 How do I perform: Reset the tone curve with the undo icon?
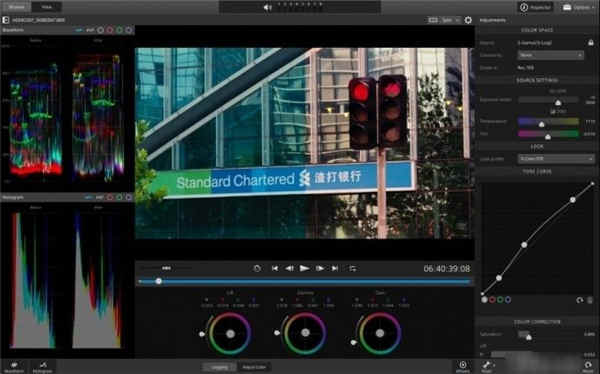point(580,300)
